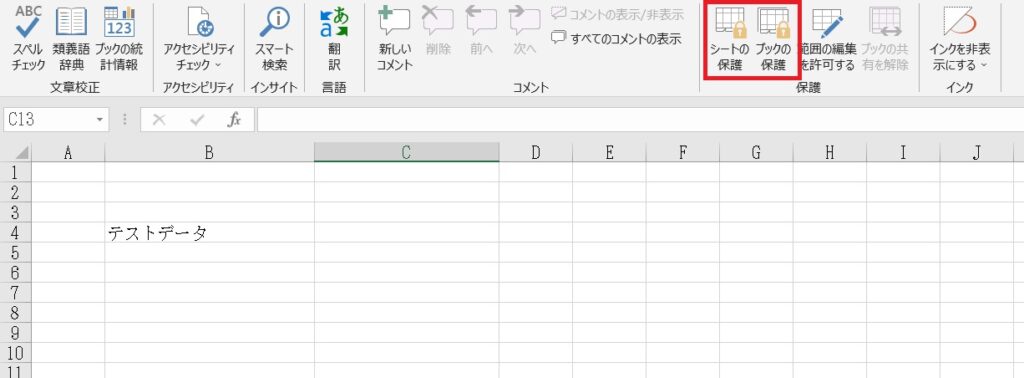The width and height of the screenshot is (1024, 378).
Task: Click シートの保護 to protect the sheet
Action: click(730, 40)
